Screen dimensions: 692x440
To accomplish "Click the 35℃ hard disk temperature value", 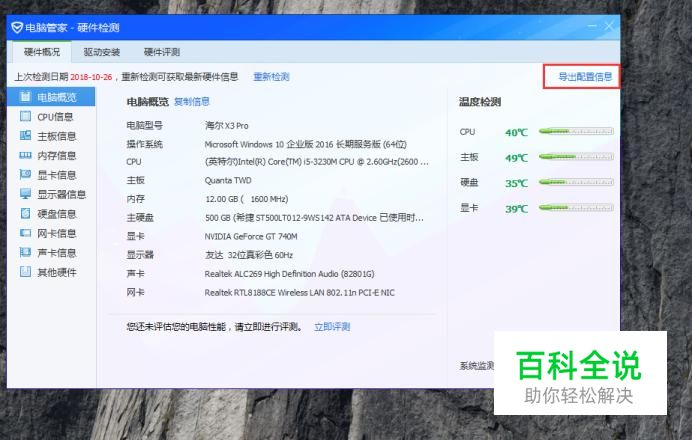I will click(x=516, y=183).
